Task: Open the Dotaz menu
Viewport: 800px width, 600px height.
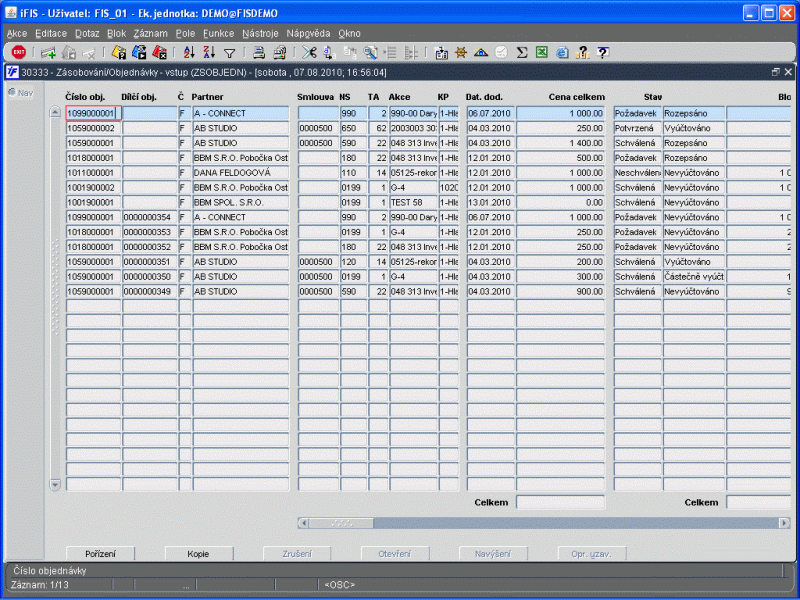Action: coord(87,33)
